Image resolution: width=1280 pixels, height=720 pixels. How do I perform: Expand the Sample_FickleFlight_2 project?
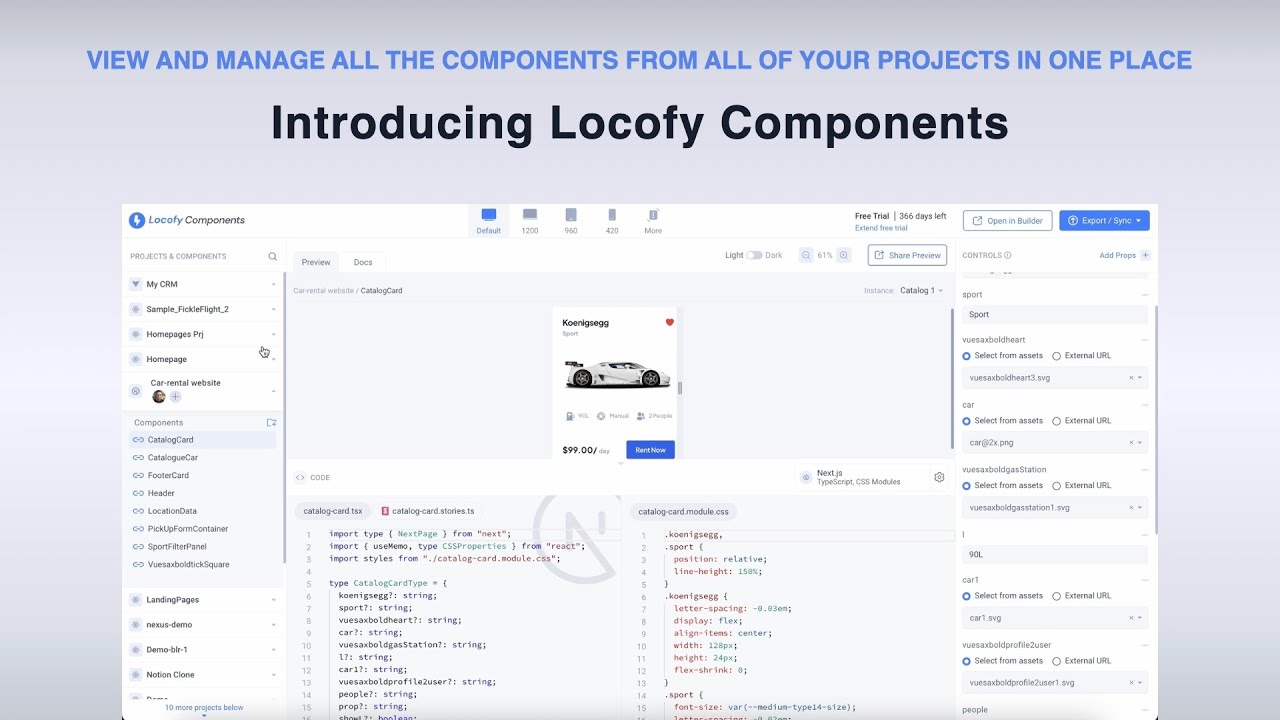coord(274,309)
